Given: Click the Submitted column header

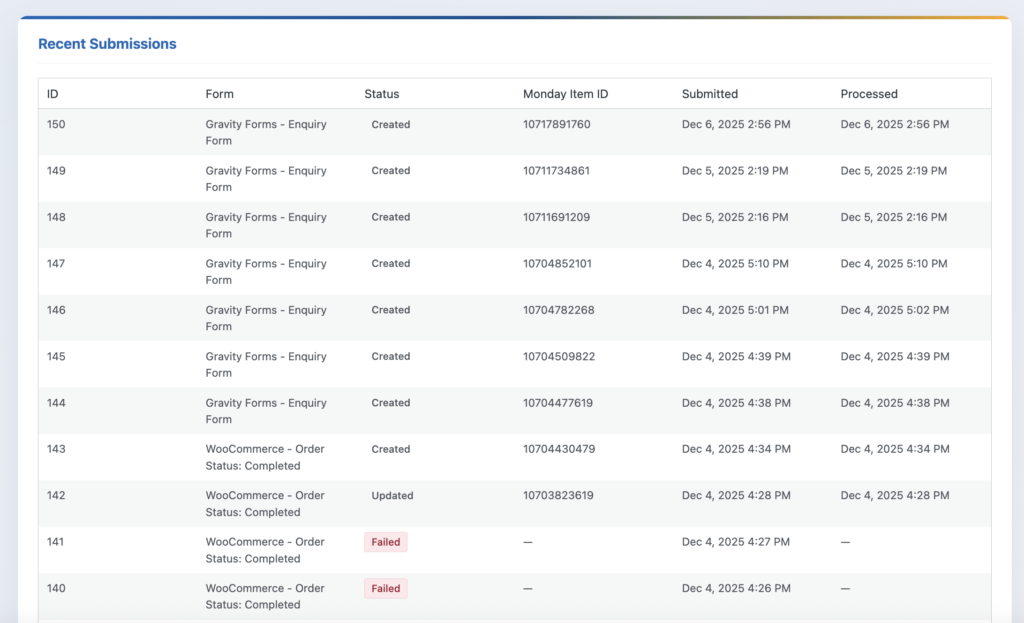Looking at the screenshot, I should point(709,94).
